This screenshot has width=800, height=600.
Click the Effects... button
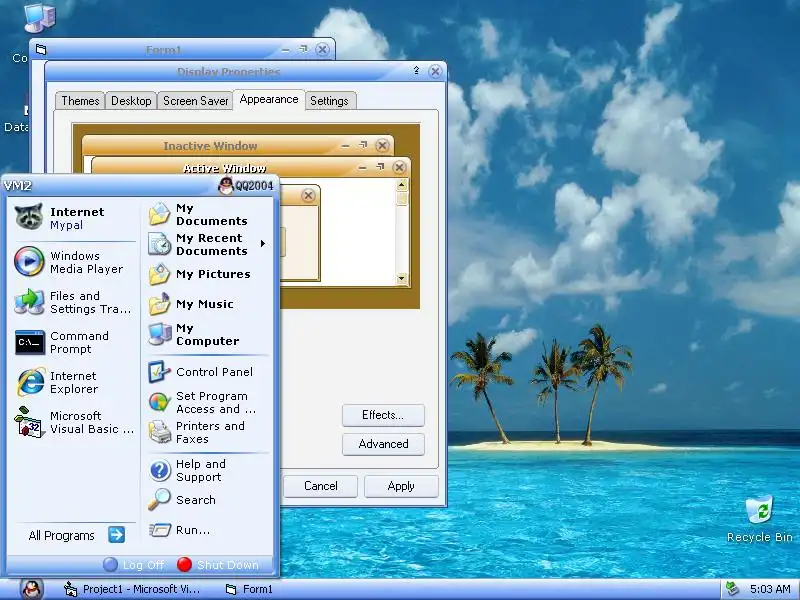(x=383, y=415)
